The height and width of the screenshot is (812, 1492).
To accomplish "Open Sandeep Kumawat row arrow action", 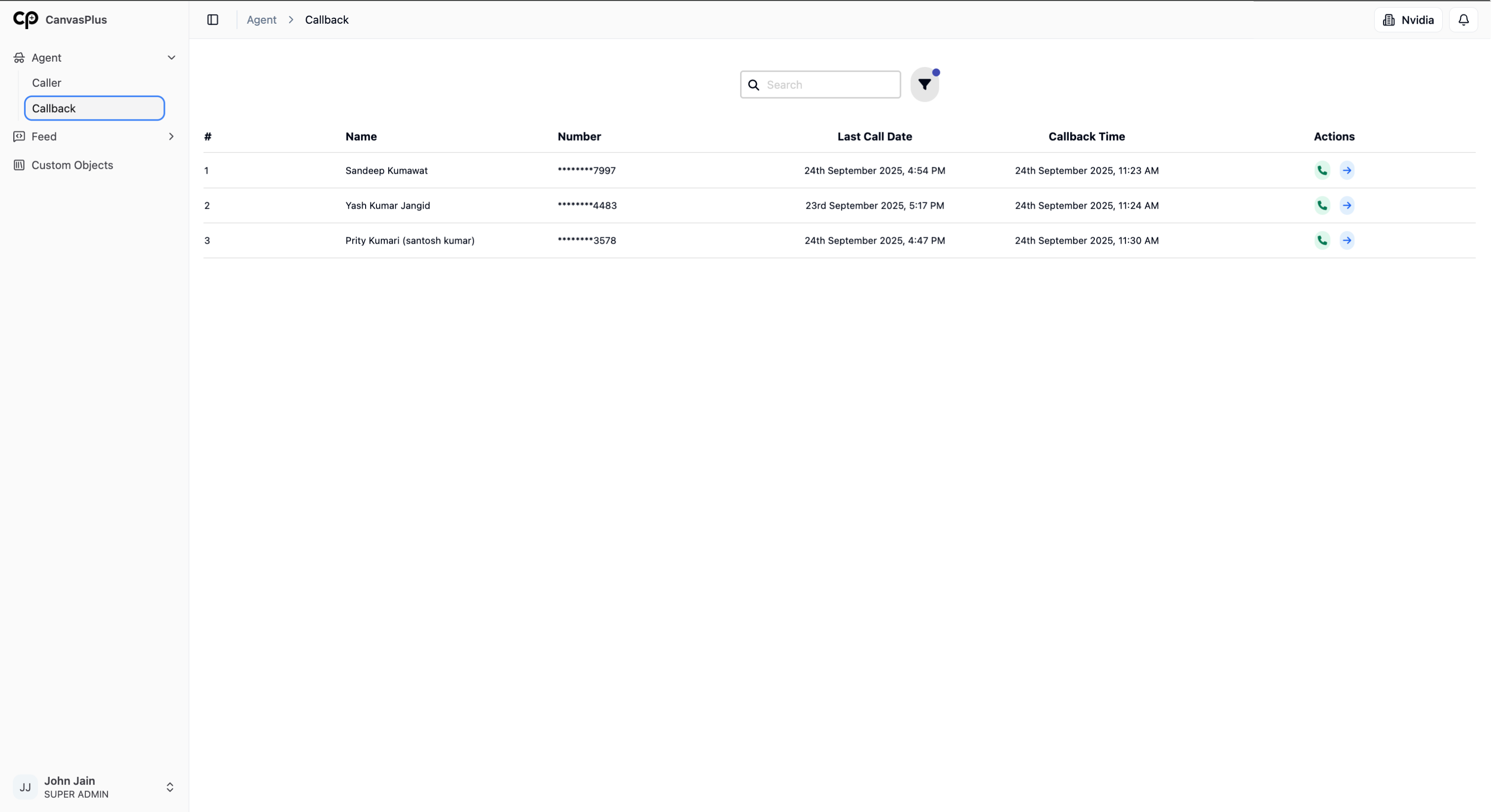I will click(x=1347, y=170).
